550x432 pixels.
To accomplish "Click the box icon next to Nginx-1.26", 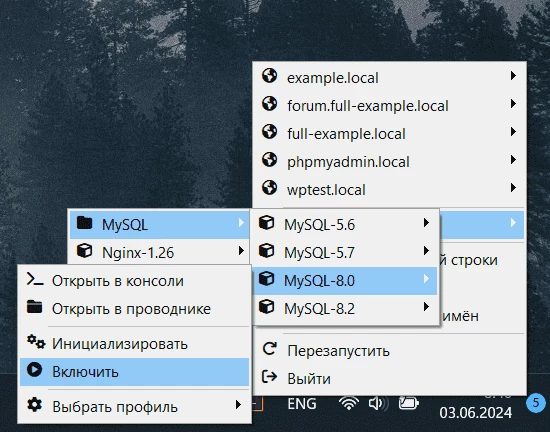I will [x=85, y=251].
